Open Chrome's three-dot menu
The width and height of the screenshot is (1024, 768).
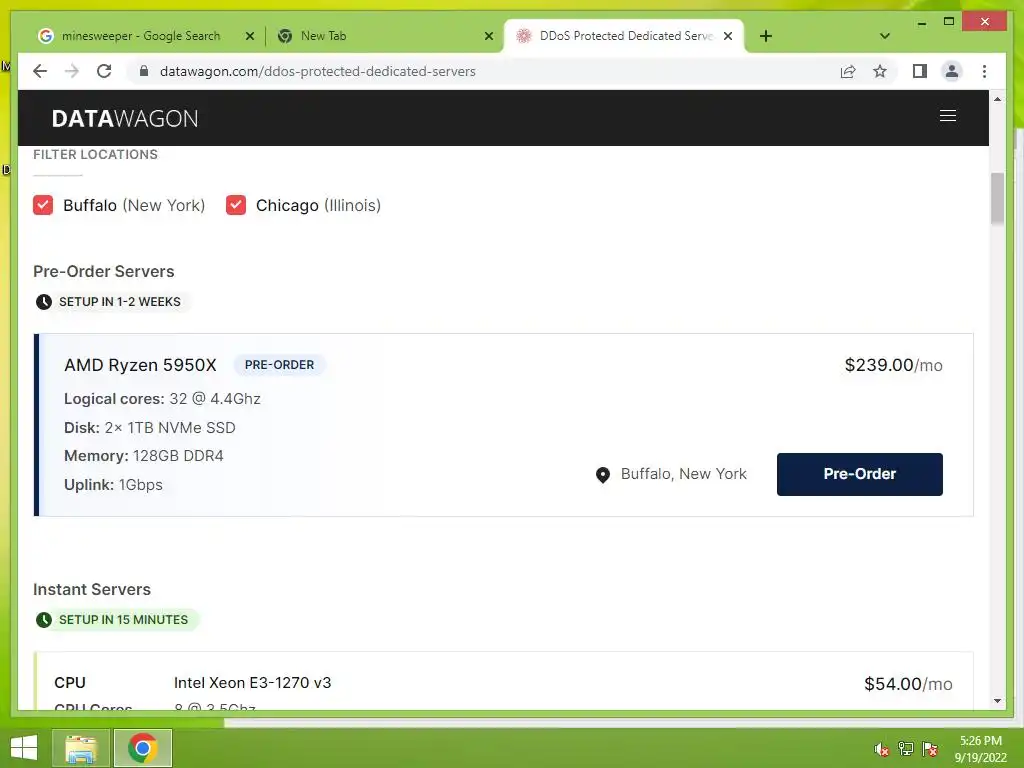pos(984,71)
